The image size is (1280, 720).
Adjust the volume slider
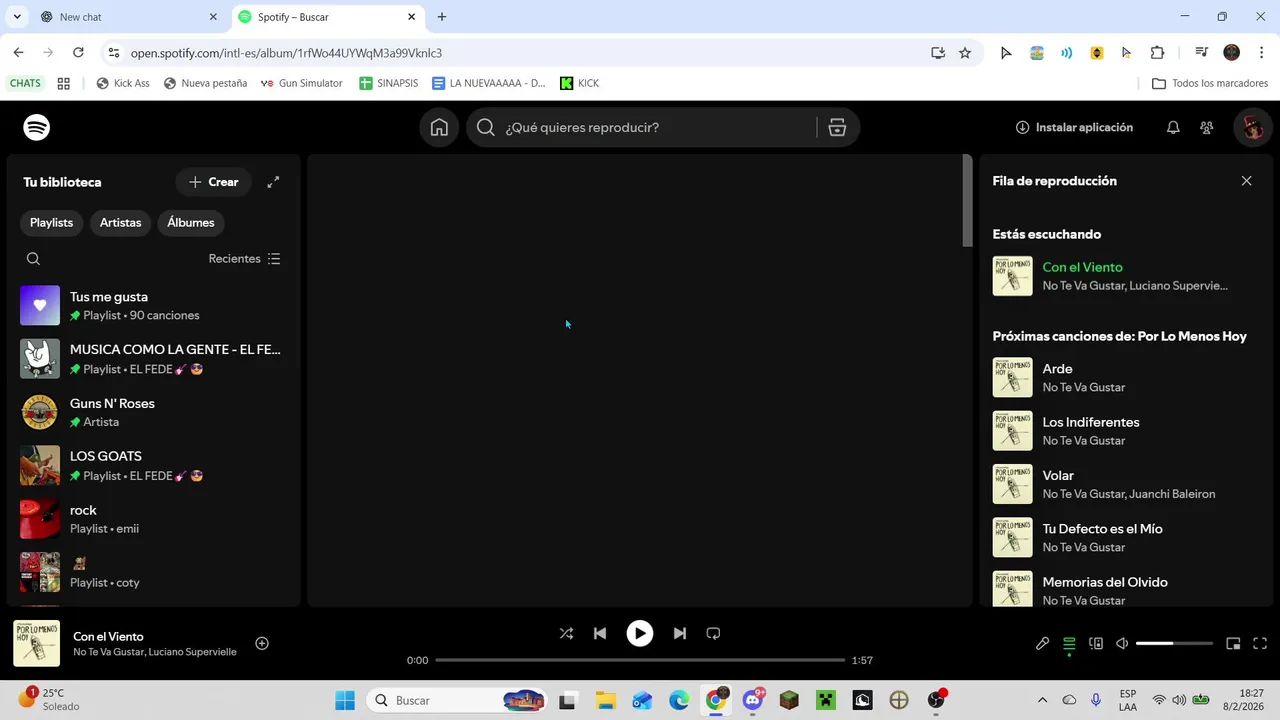pyautogui.click(x=1174, y=643)
